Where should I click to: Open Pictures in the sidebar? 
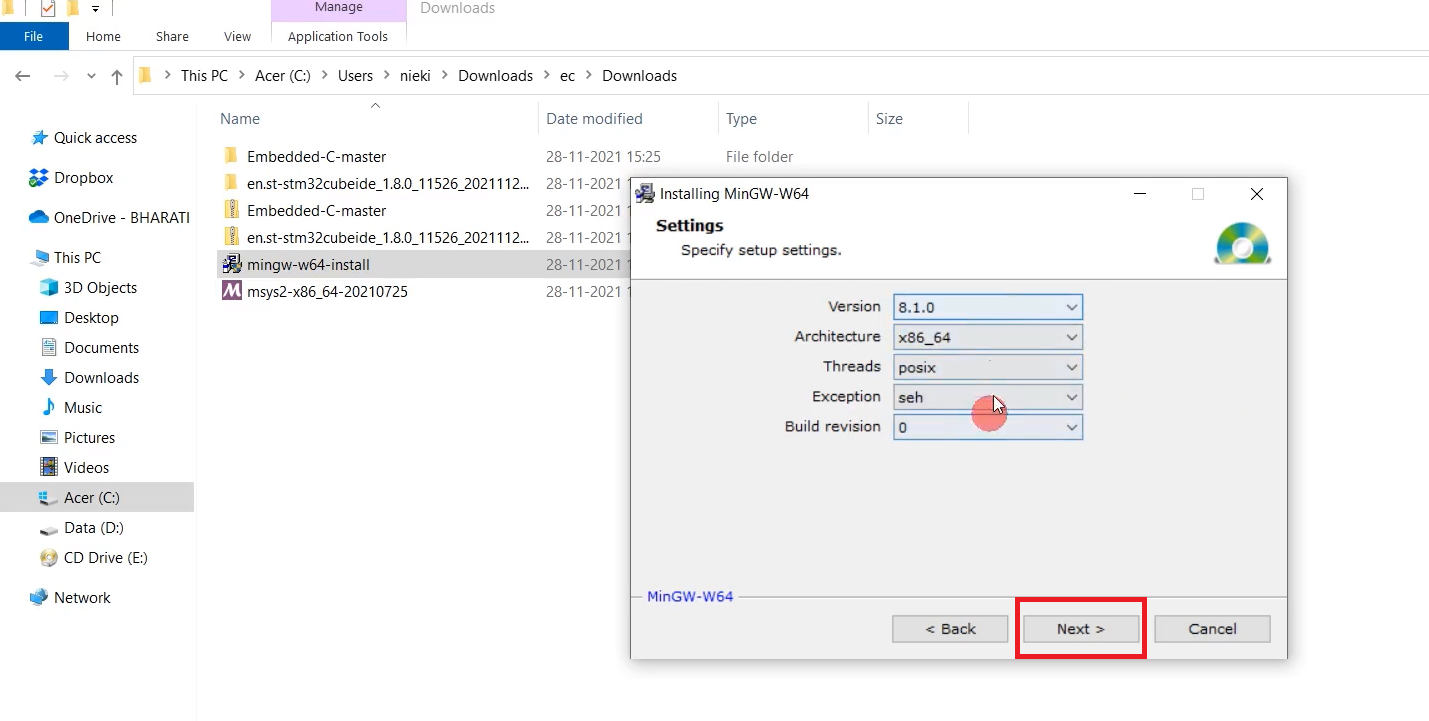point(89,438)
